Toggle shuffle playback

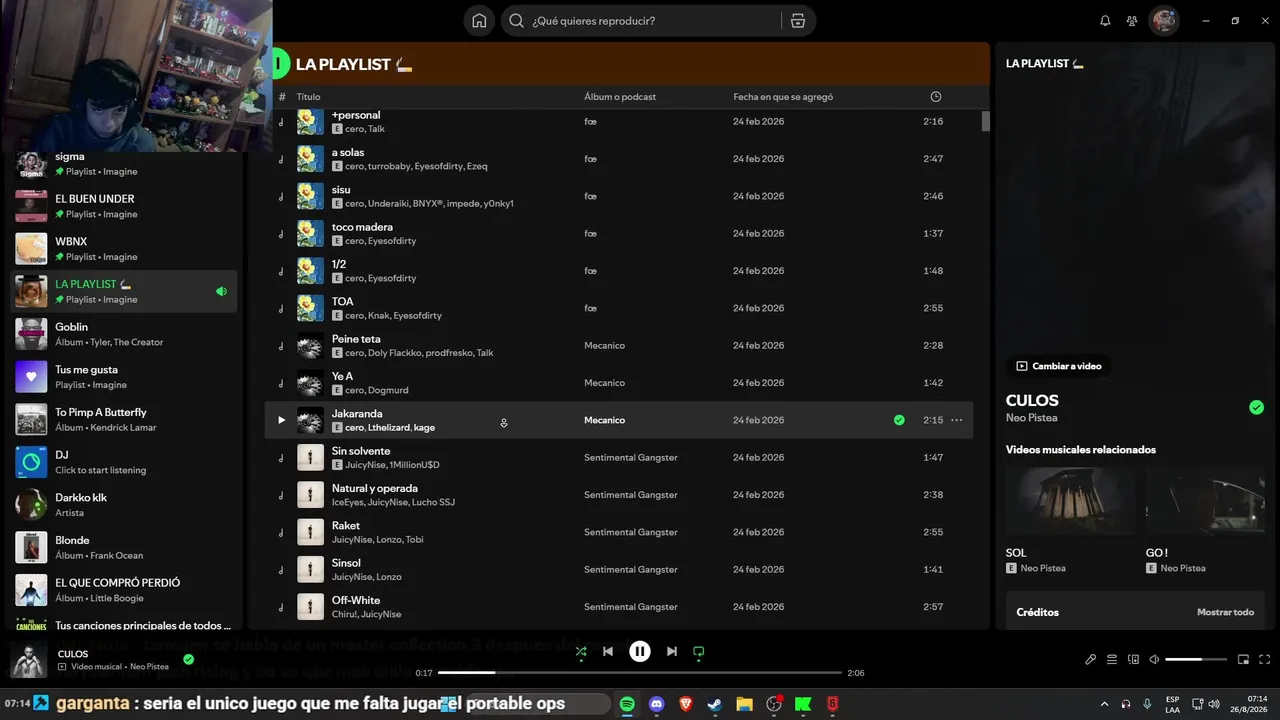(581, 652)
